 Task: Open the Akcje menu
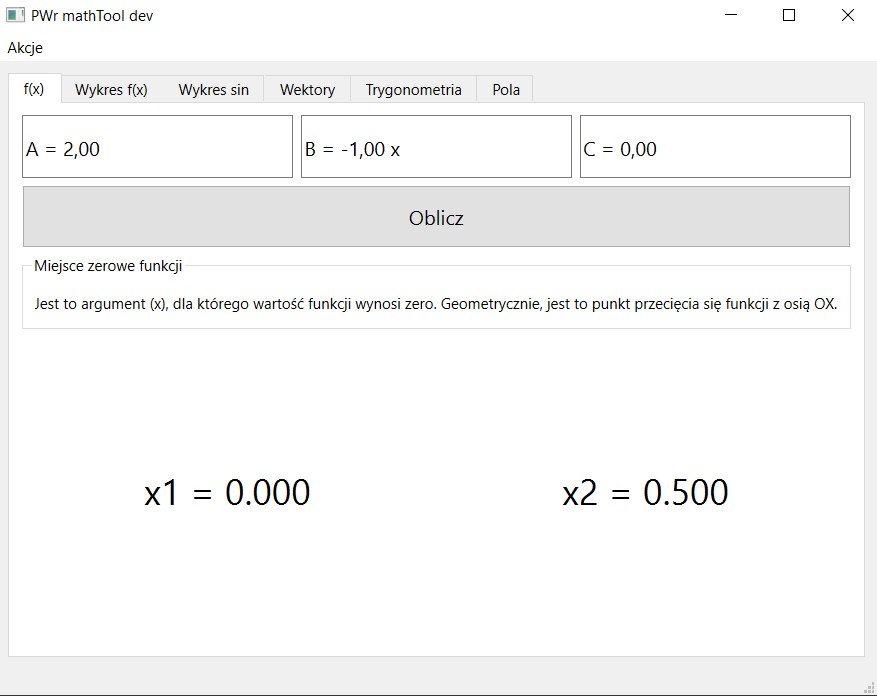pos(25,47)
